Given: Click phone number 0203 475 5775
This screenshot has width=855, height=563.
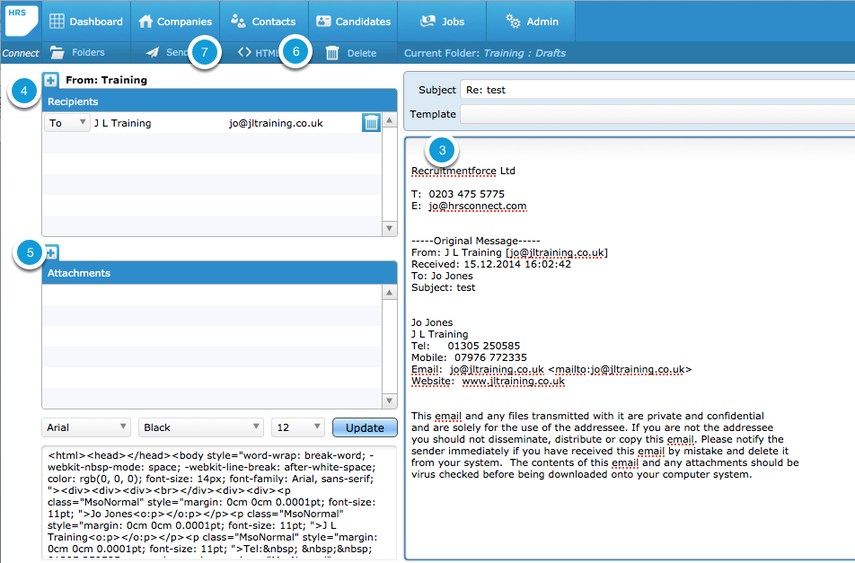Looking at the screenshot, I should 466,194.
